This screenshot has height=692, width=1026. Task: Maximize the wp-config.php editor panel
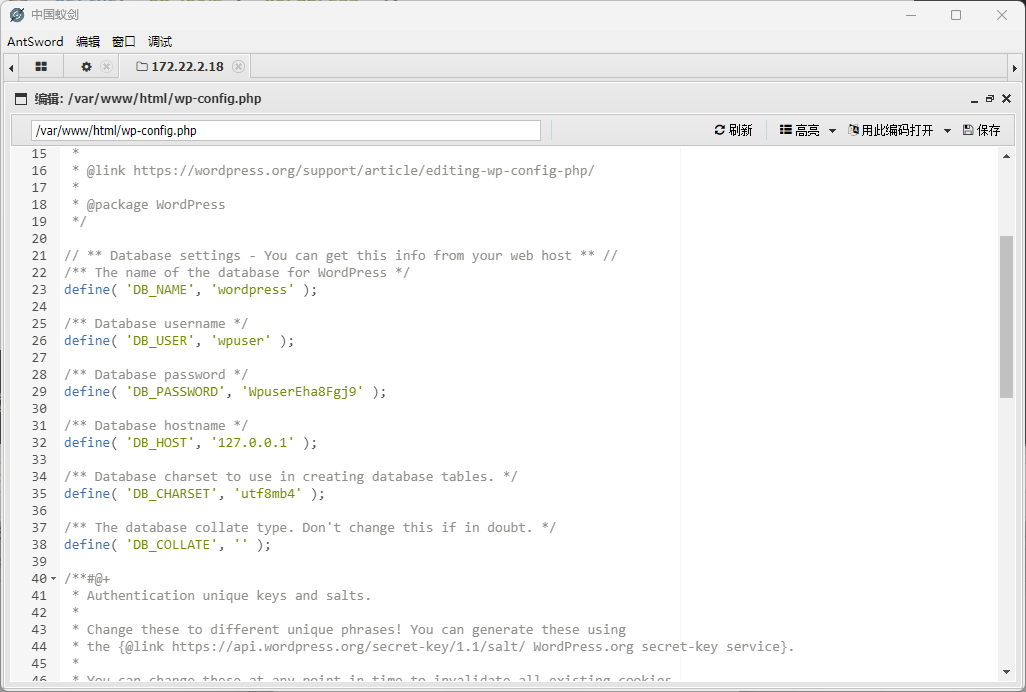point(990,99)
